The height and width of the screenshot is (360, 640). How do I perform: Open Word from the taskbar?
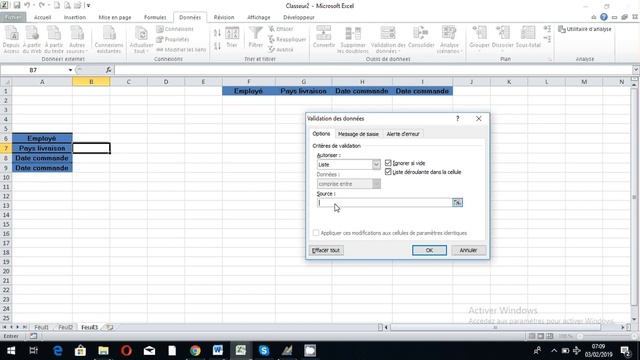pyautogui.click(x=218, y=351)
